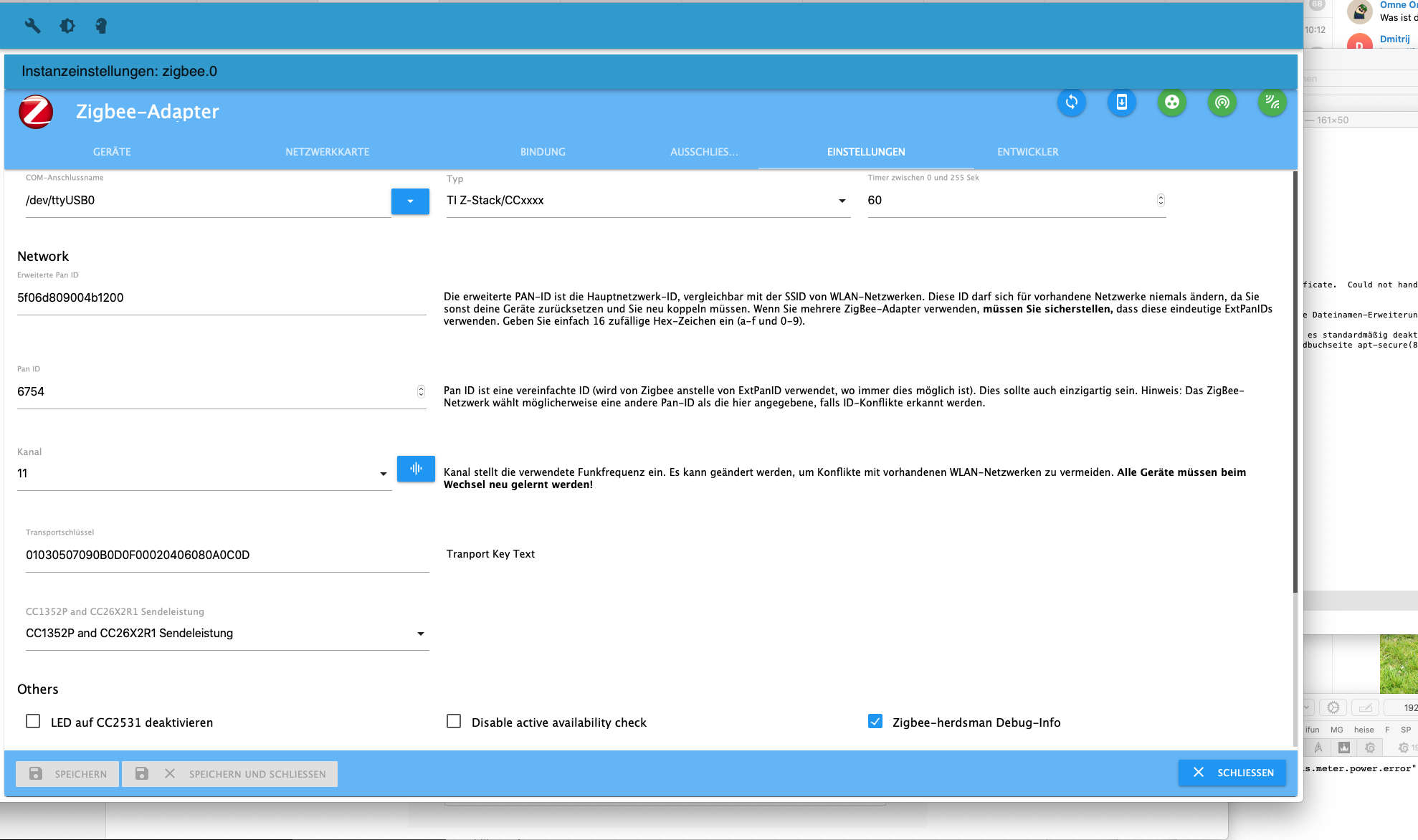Click Speichern und Schliessen button
Screen dimensions: 1418x840
229,774
